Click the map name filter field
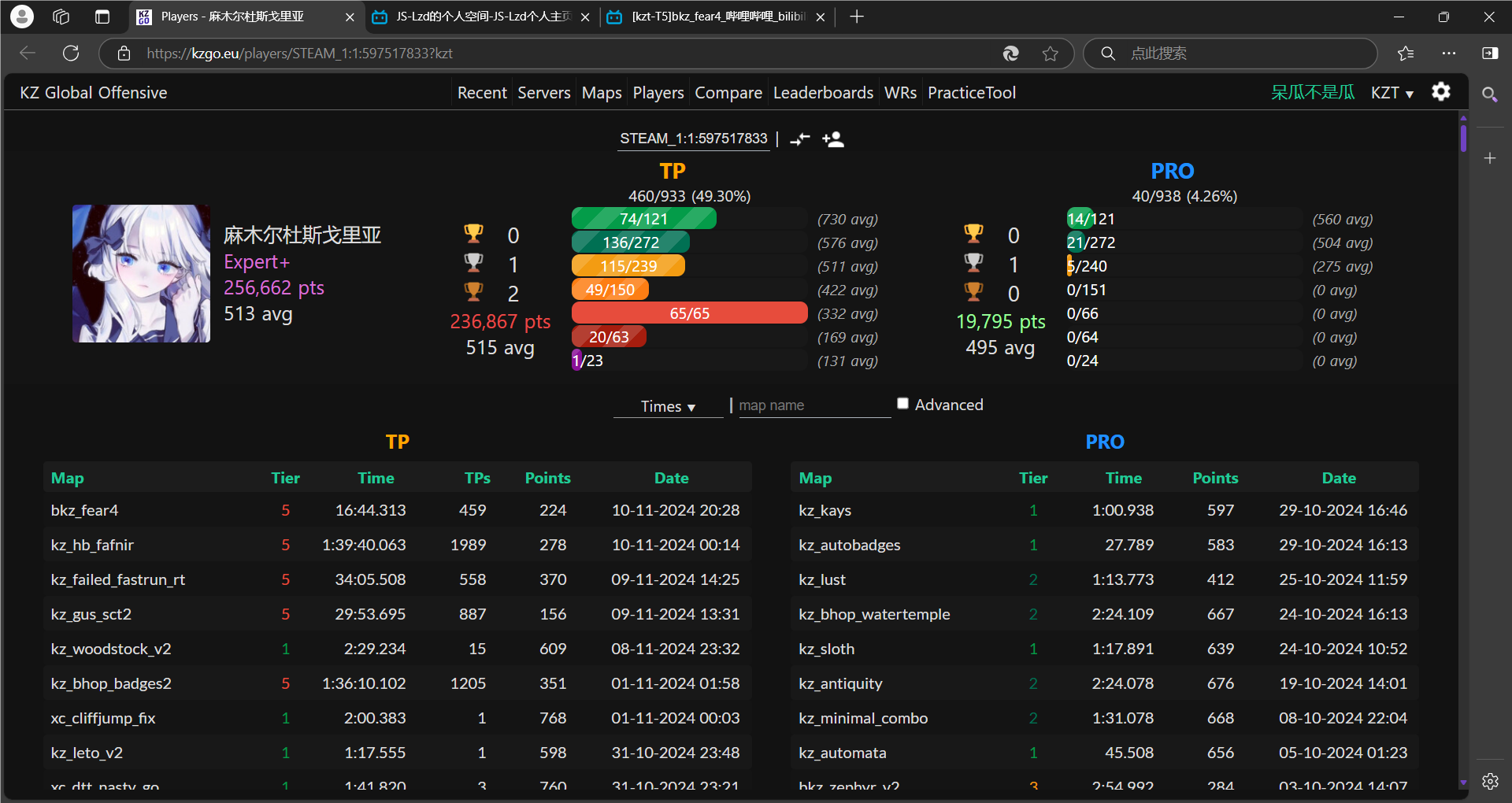Viewport: 1512px width, 803px height. pos(814,405)
